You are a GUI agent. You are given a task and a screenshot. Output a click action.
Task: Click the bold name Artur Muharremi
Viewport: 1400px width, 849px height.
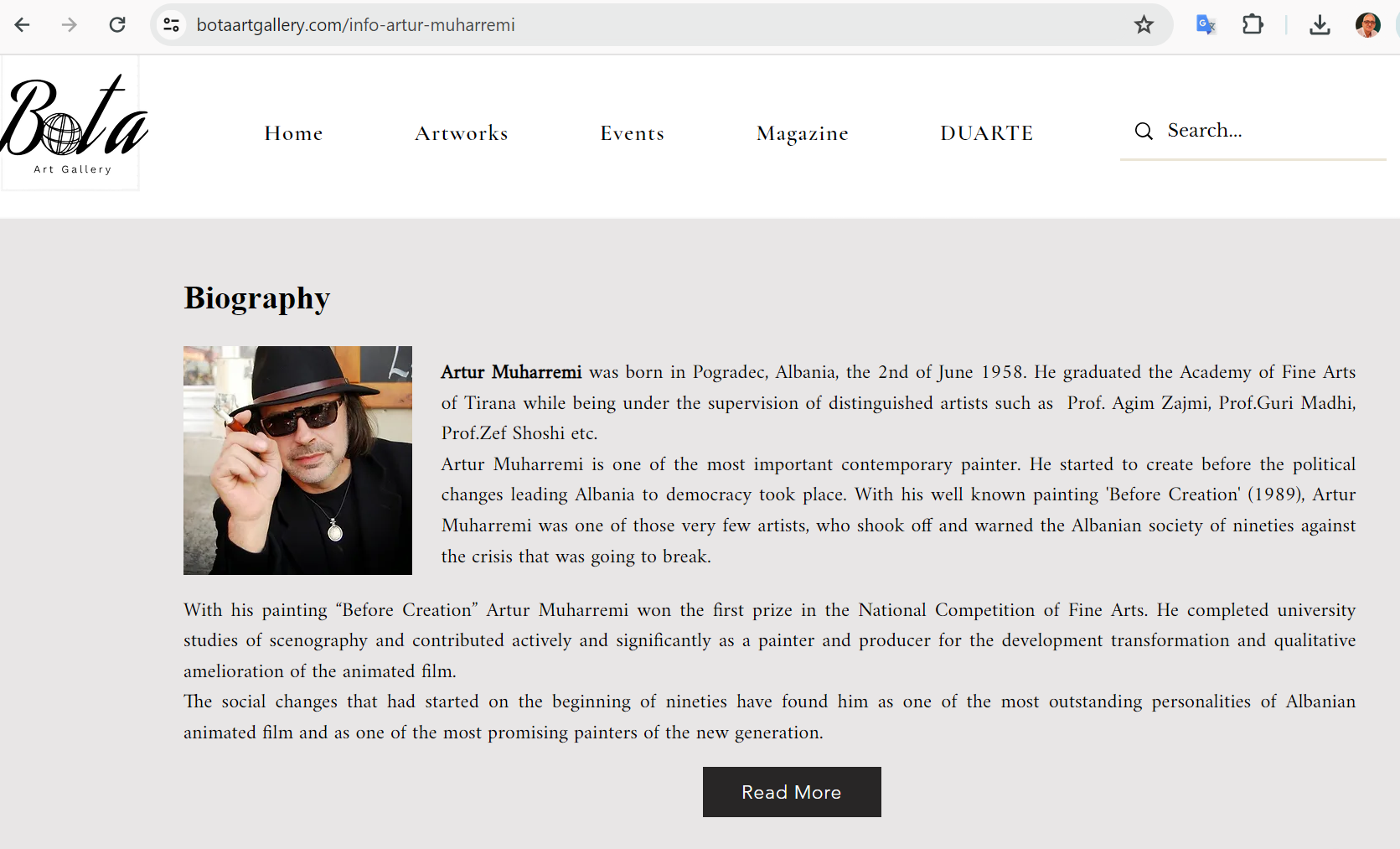(x=511, y=372)
